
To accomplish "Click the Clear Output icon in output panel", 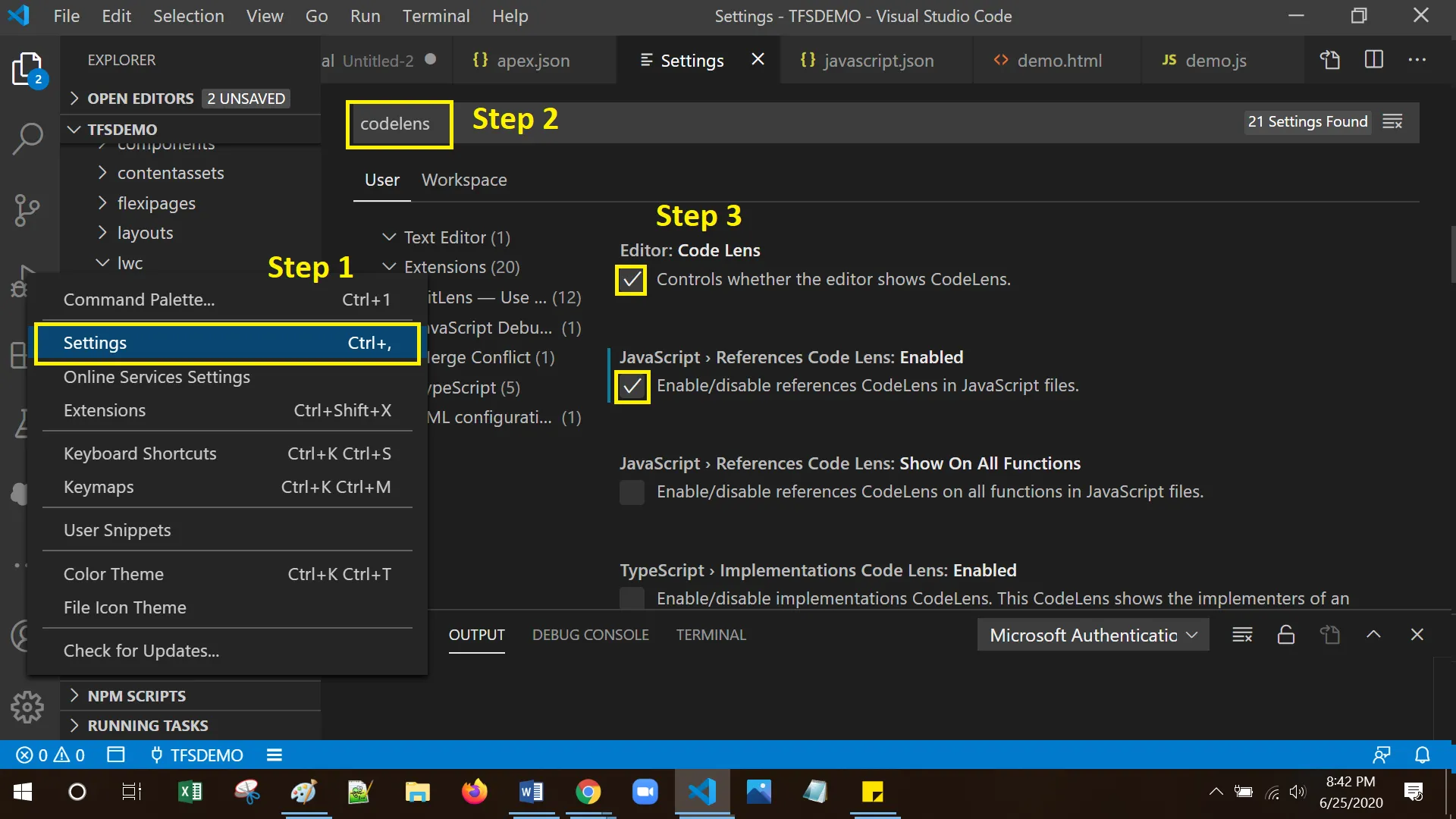I will [x=1242, y=635].
